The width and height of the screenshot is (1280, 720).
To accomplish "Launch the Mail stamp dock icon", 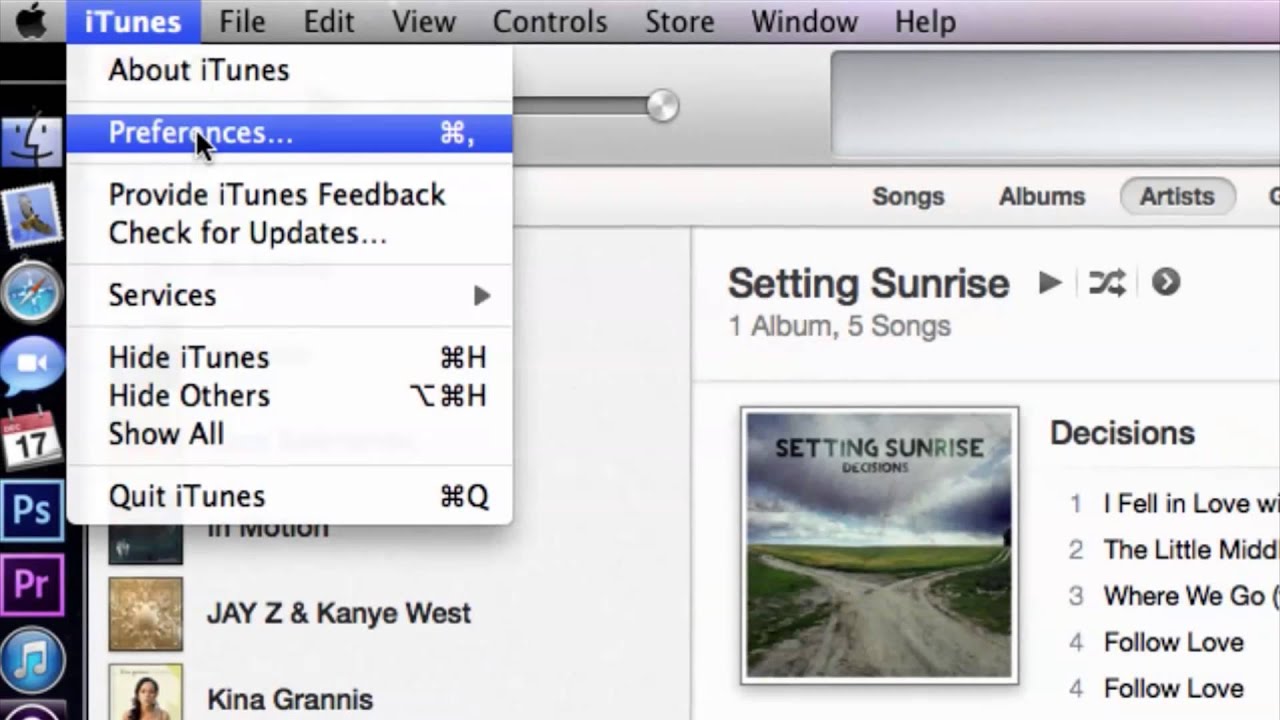I will click(x=32, y=216).
